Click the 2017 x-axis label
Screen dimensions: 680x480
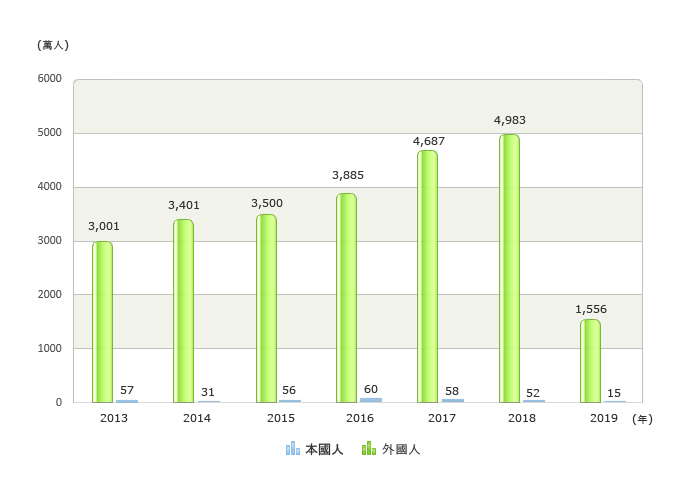(x=442, y=418)
